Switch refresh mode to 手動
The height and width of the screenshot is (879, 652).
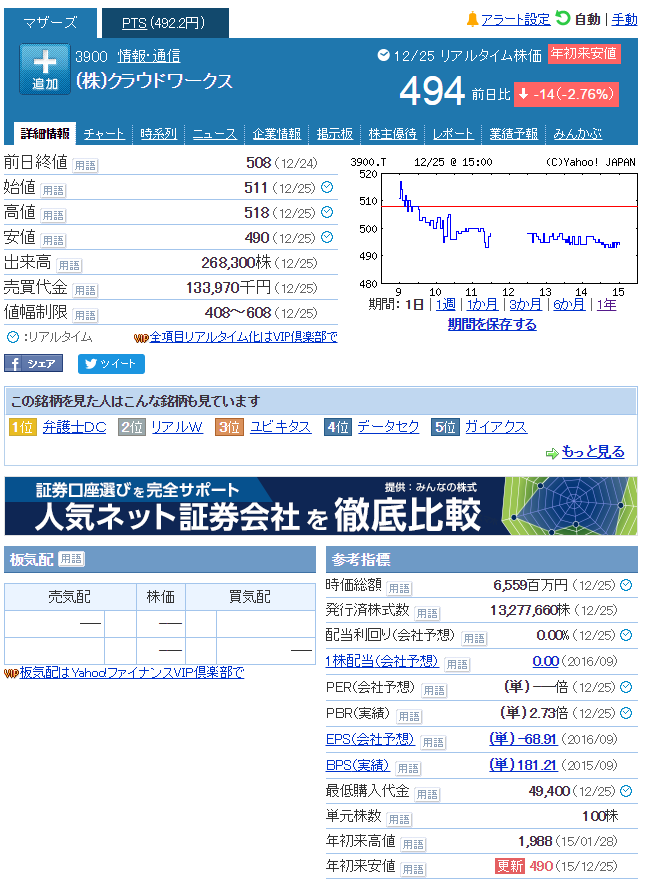pos(624,20)
